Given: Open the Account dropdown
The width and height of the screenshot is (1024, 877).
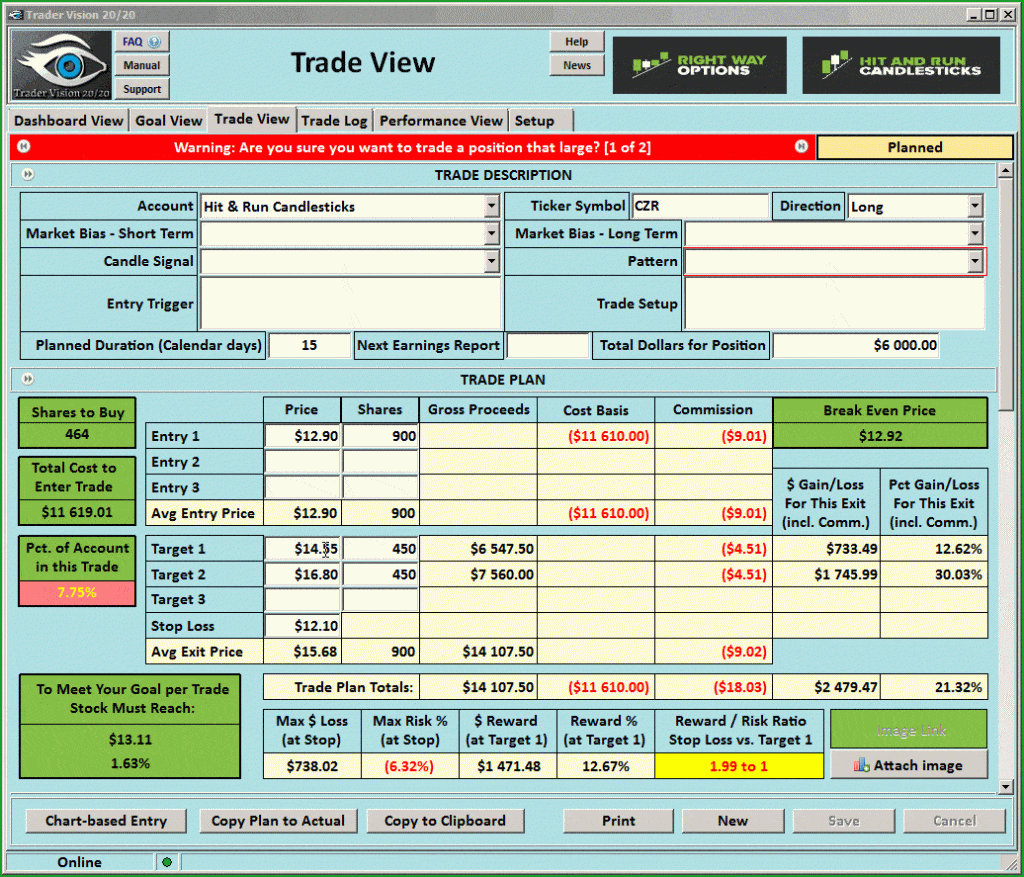Looking at the screenshot, I should click(x=491, y=207).
